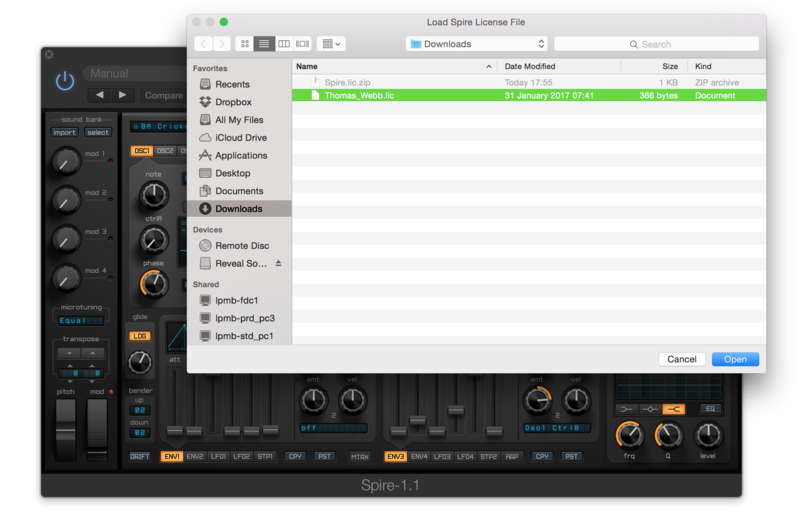The image size is (800, 521).
Task: Click the pitch bend wheel slider
Action: 65,429
